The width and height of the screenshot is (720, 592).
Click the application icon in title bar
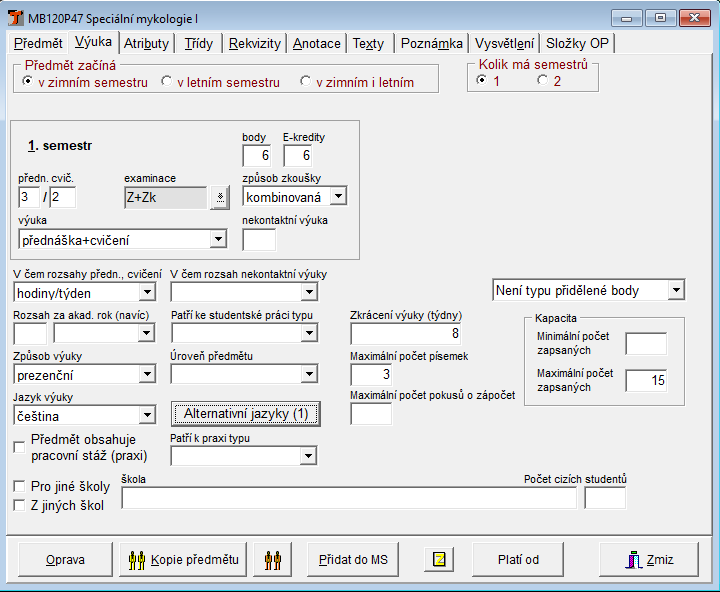(x=16, y=17)
